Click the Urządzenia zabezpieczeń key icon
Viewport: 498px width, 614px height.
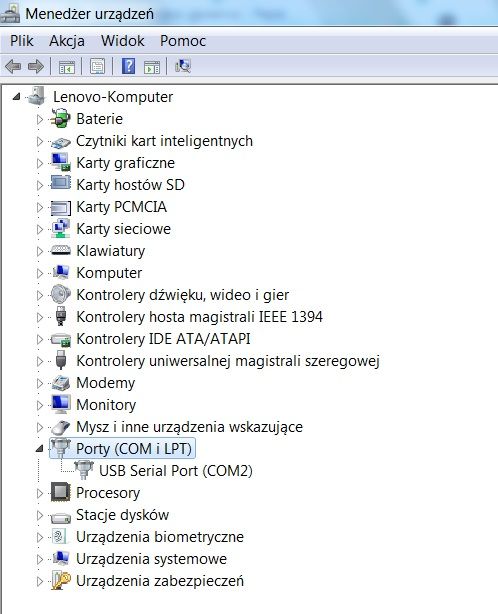[x=61, y=581]
